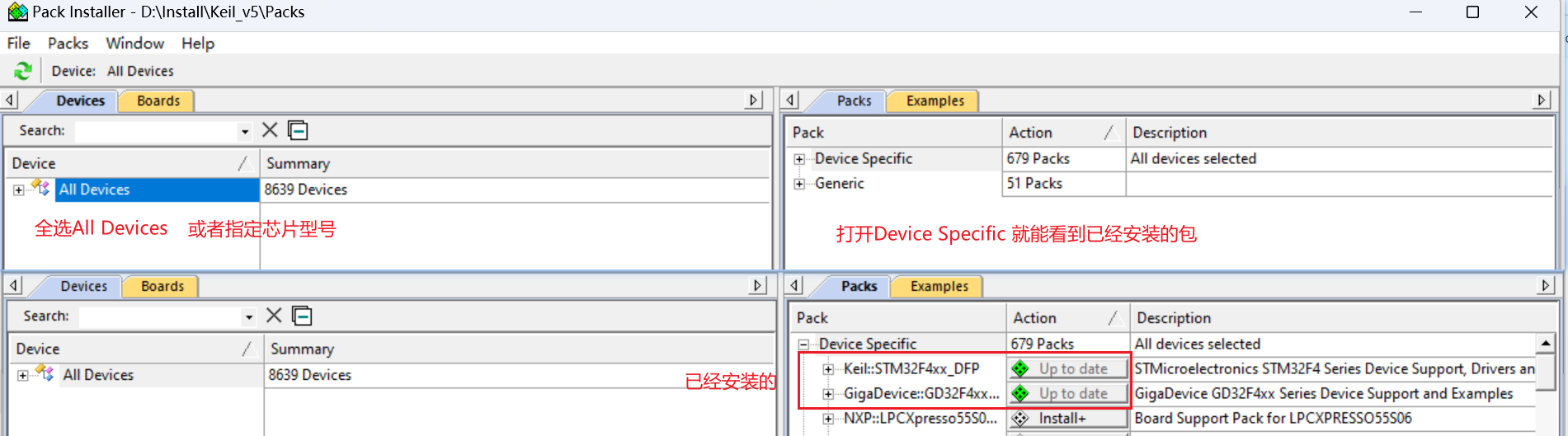Expand the upper Device Specific packs node
Viewport: 1568px width, 436px height.
799,159
